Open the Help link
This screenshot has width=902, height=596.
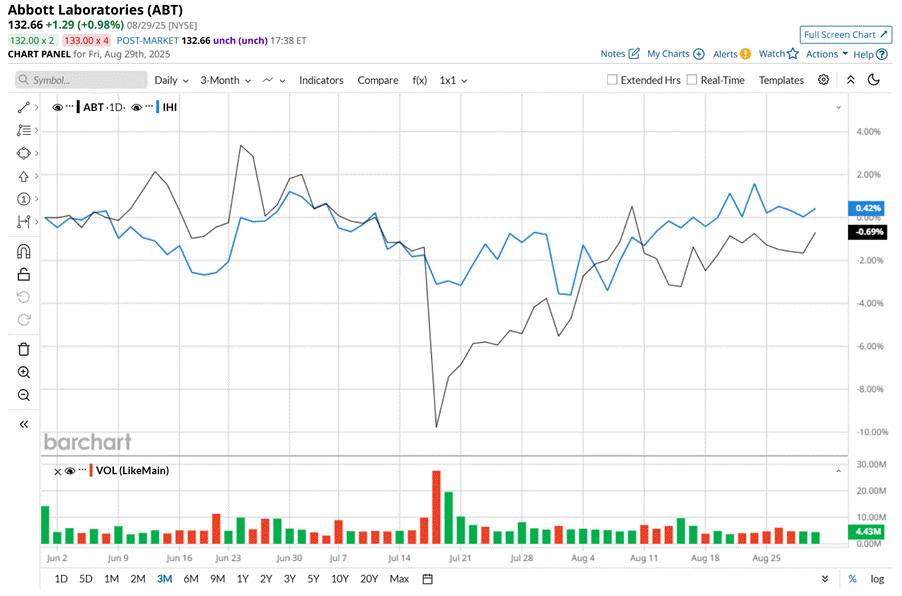pos(870,54)
